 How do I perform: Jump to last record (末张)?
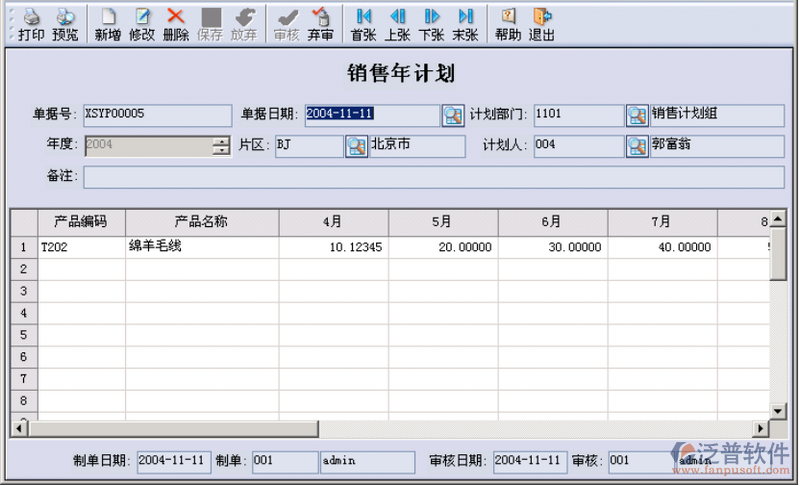click(x=465, y=24)
